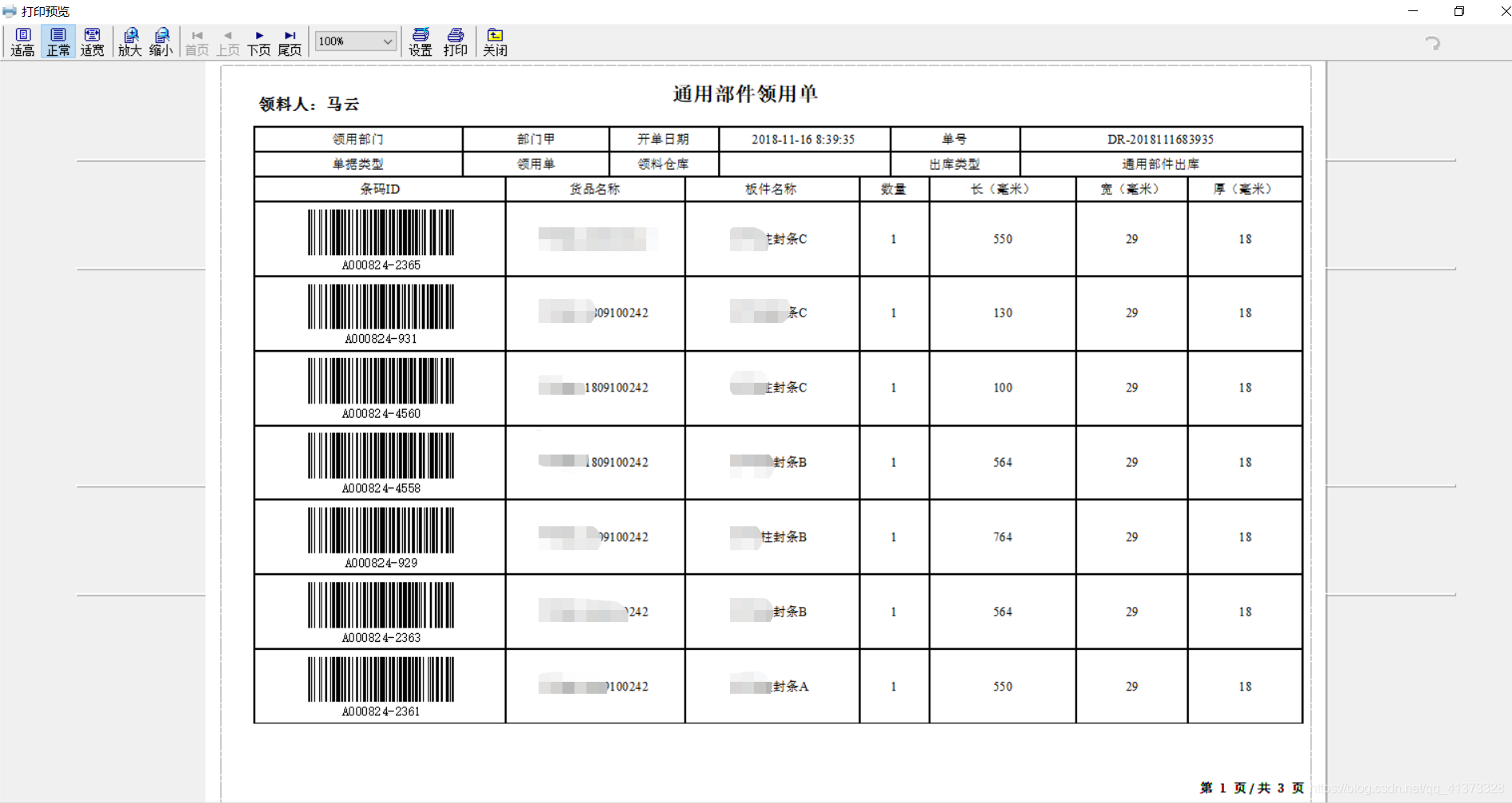Open the 100% zoom dropdown
1512x803 pixels.
tap(356, 41)
